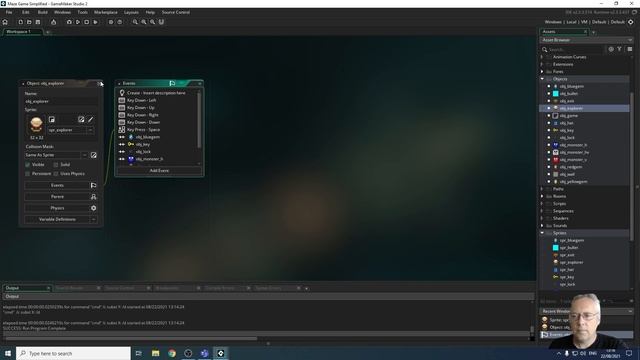Toggle the Solid checkbox
The width and height of the screenshot is (640, 360).
pos(56,164)
